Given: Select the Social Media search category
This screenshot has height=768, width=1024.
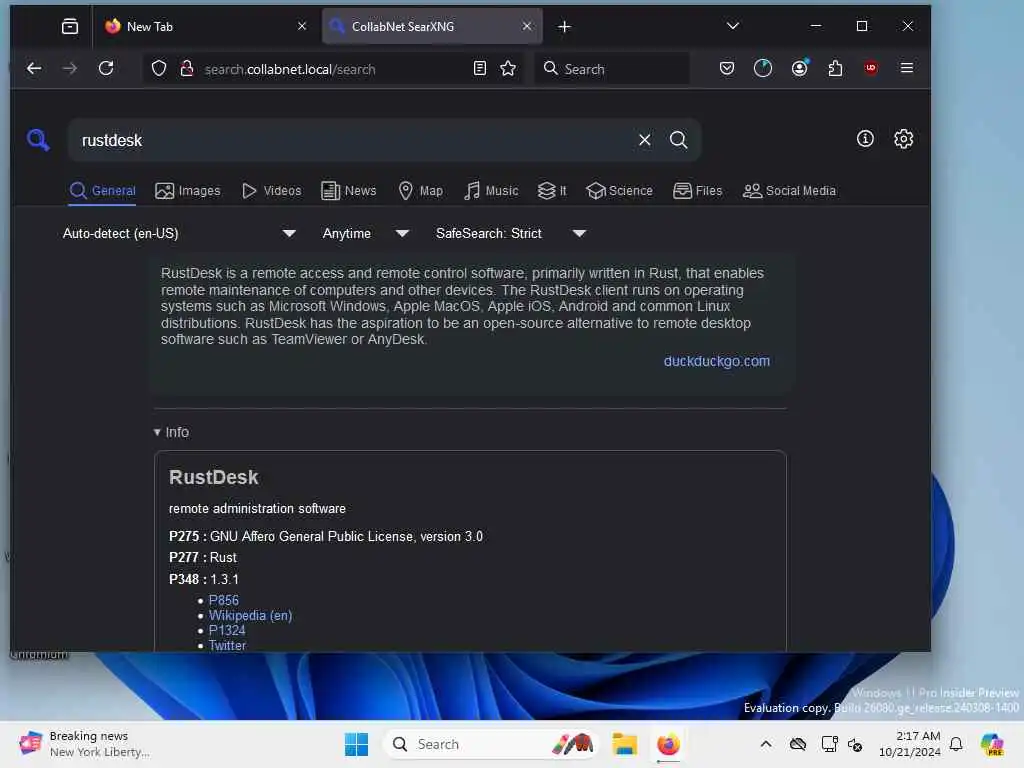Looking at the screenshot, I should point(789,191).
